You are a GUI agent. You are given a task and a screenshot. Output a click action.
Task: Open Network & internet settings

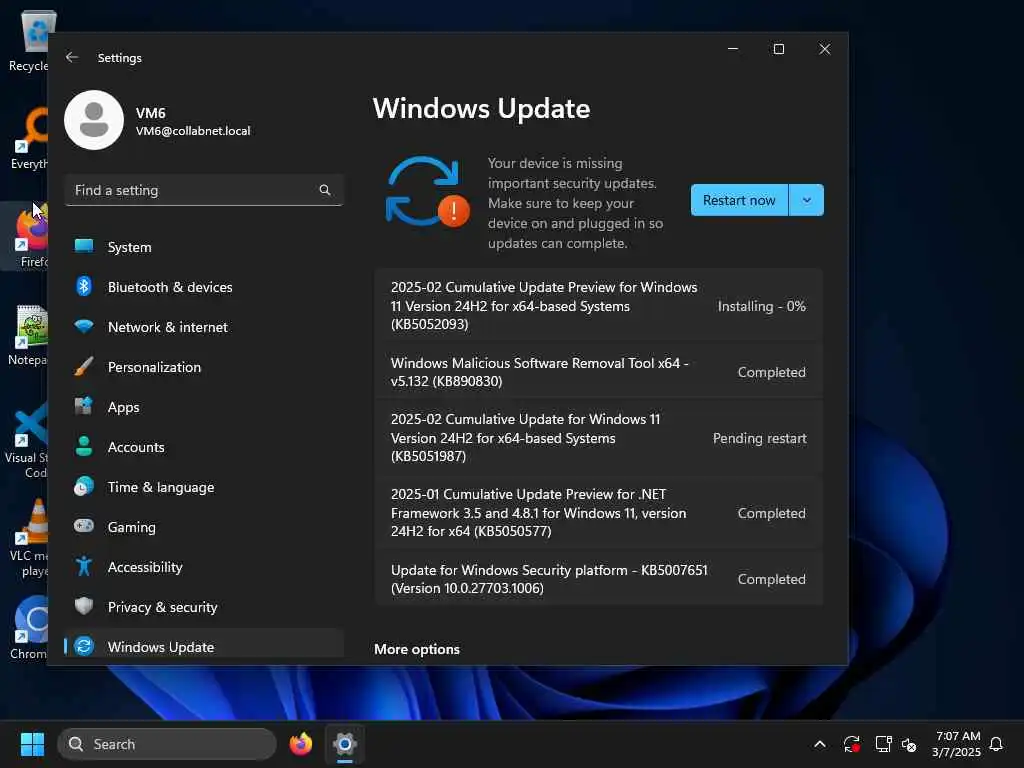(x=204, y=327)
